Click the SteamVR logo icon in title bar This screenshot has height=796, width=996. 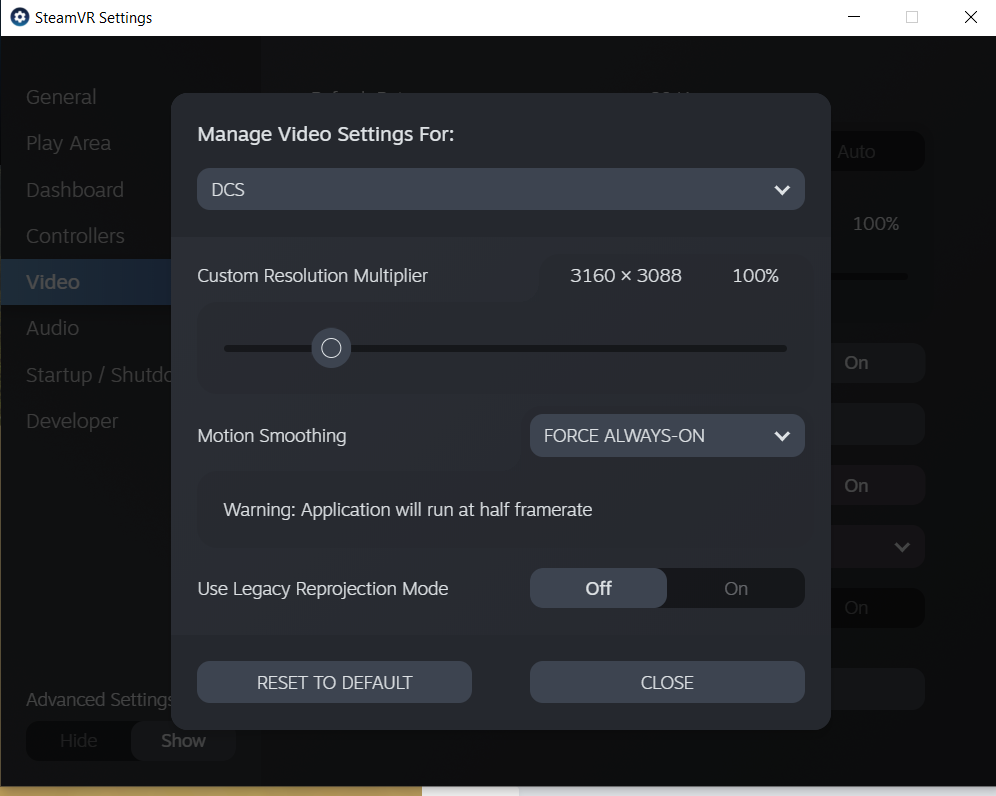[x=20, y=17]
